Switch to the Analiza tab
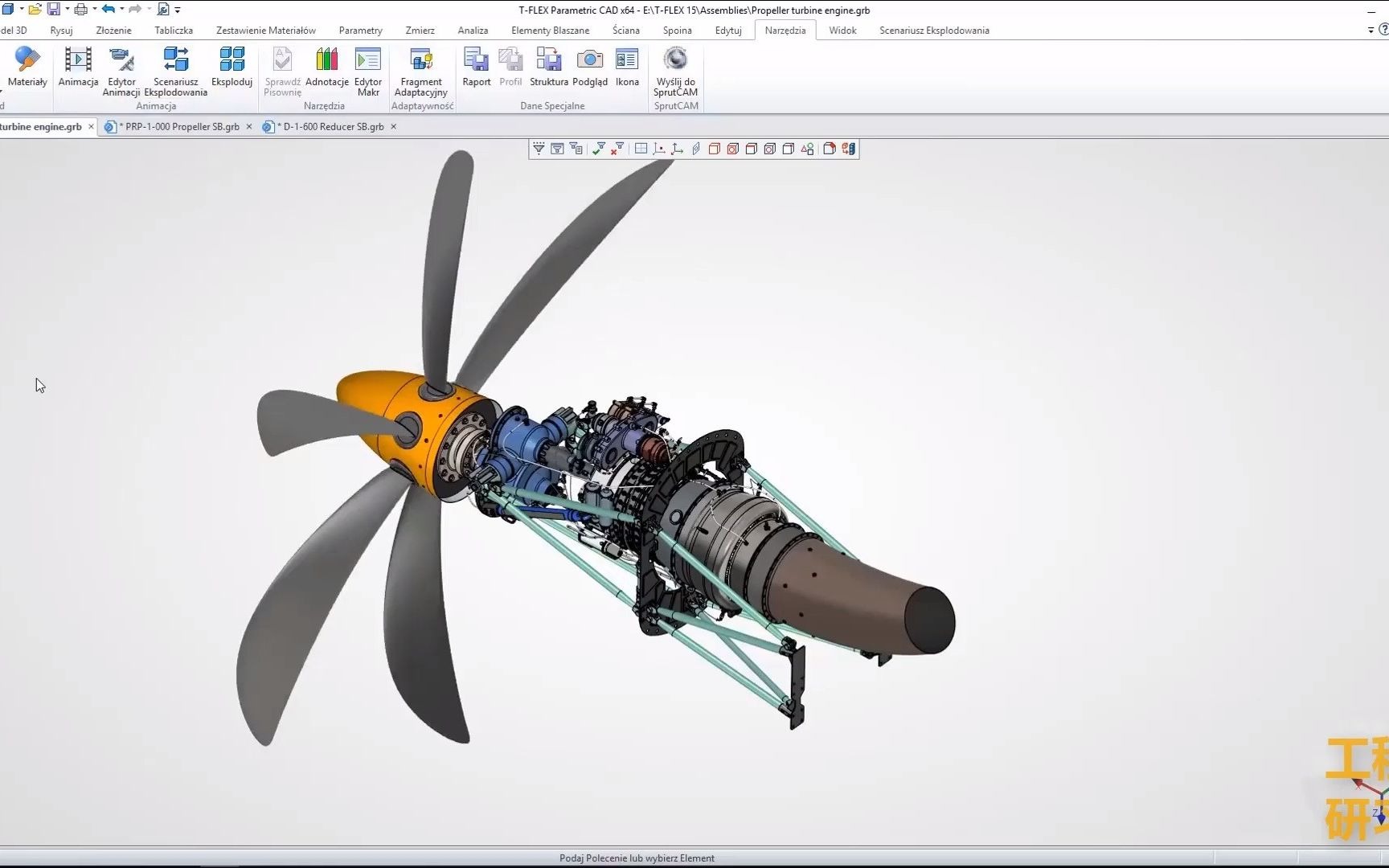The height and width of the screenshot is (868, 1389). tap(473, 31)
